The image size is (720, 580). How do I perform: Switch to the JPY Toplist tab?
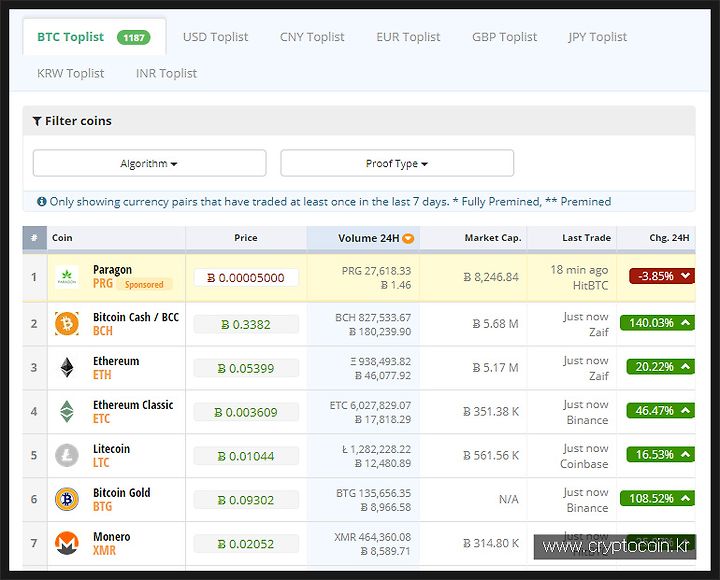(597, 37)
